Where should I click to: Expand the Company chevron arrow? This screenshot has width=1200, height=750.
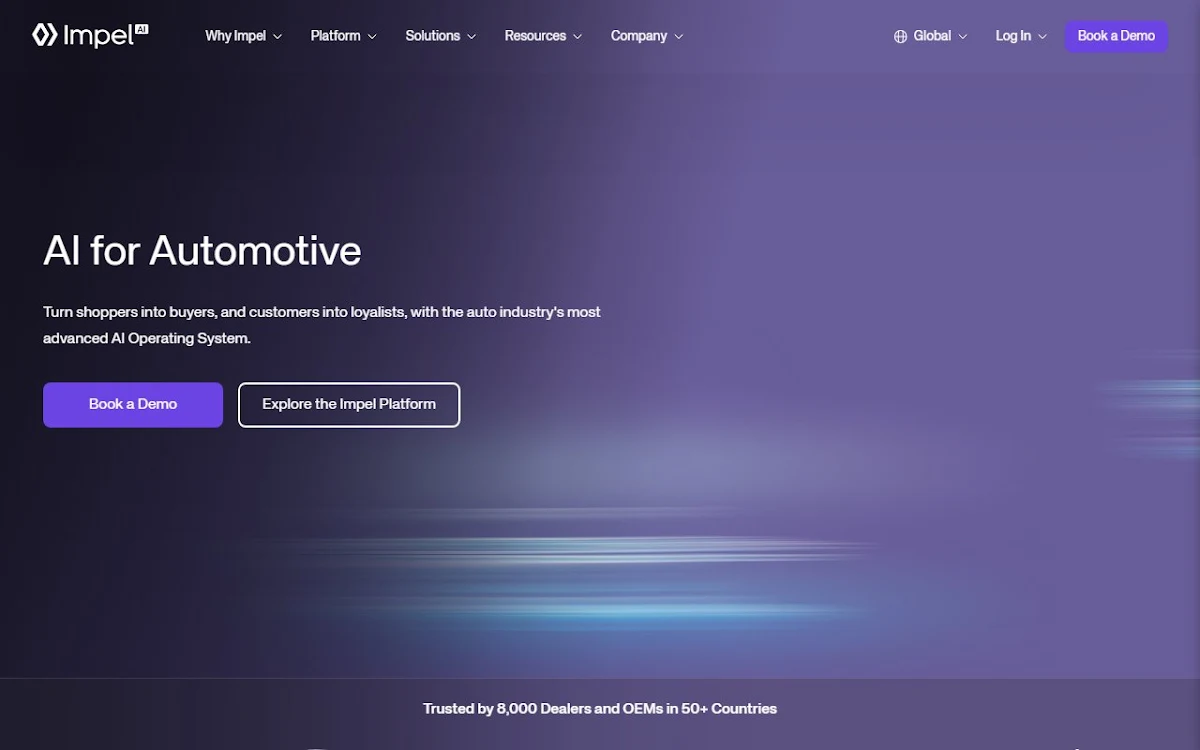point(678,37)
